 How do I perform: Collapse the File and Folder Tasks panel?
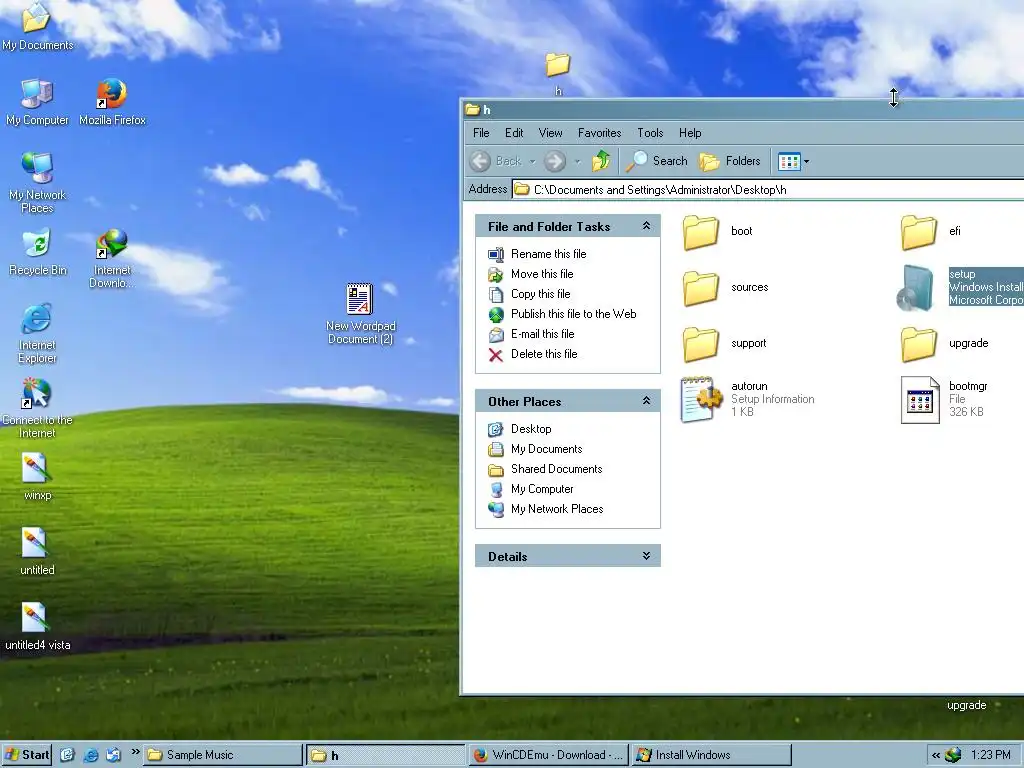646,226
